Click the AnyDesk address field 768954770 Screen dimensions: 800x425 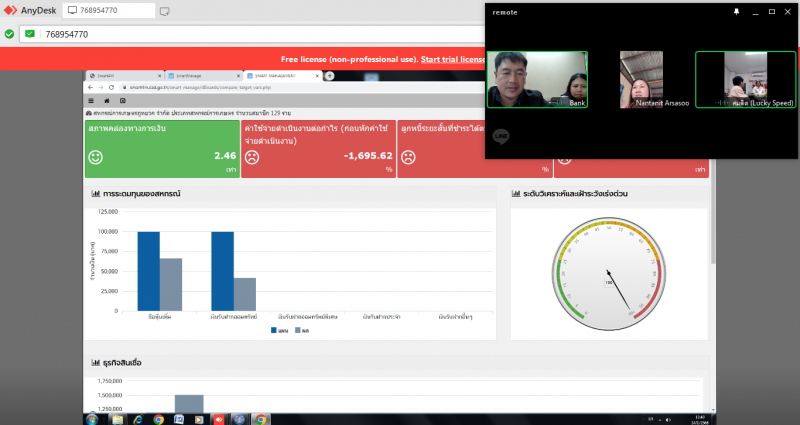point(67,34)
